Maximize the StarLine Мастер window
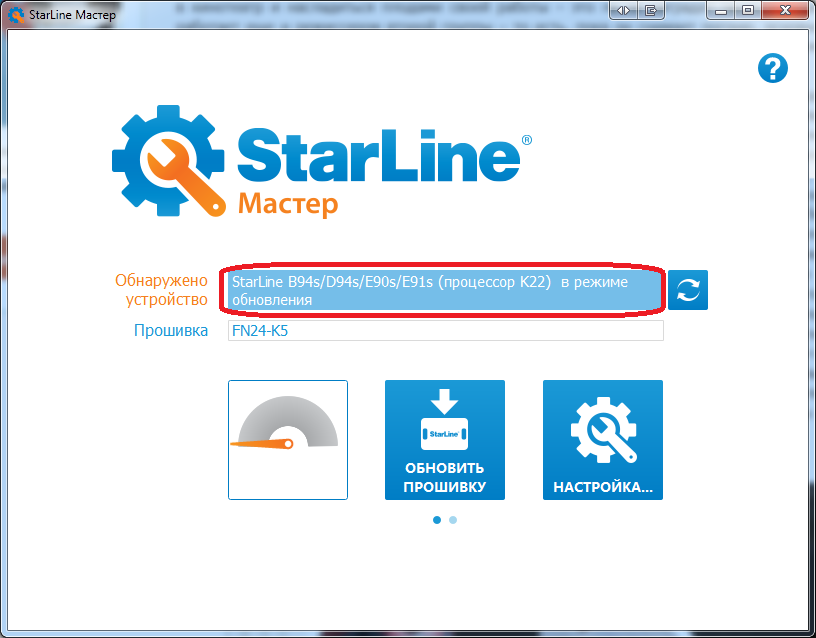This screenshot has height=638, width=816. point(748,10)
